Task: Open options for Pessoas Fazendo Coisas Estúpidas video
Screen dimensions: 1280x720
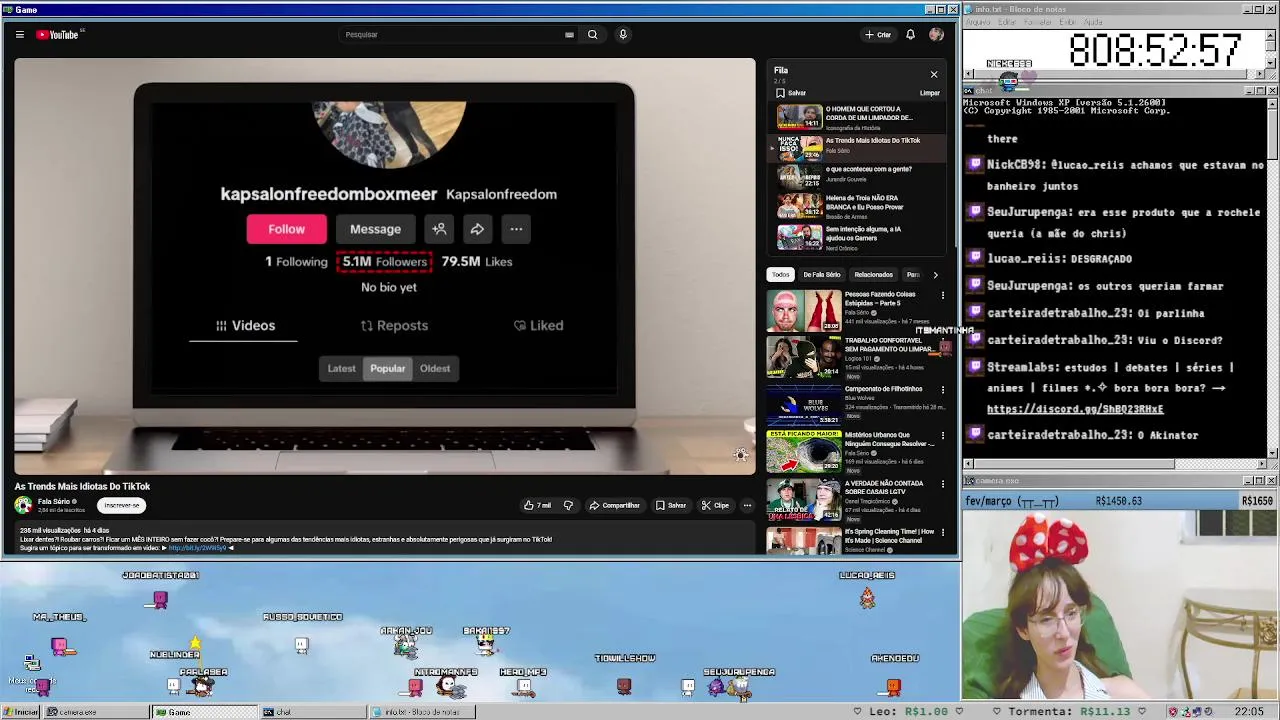Action: [942, 296]
